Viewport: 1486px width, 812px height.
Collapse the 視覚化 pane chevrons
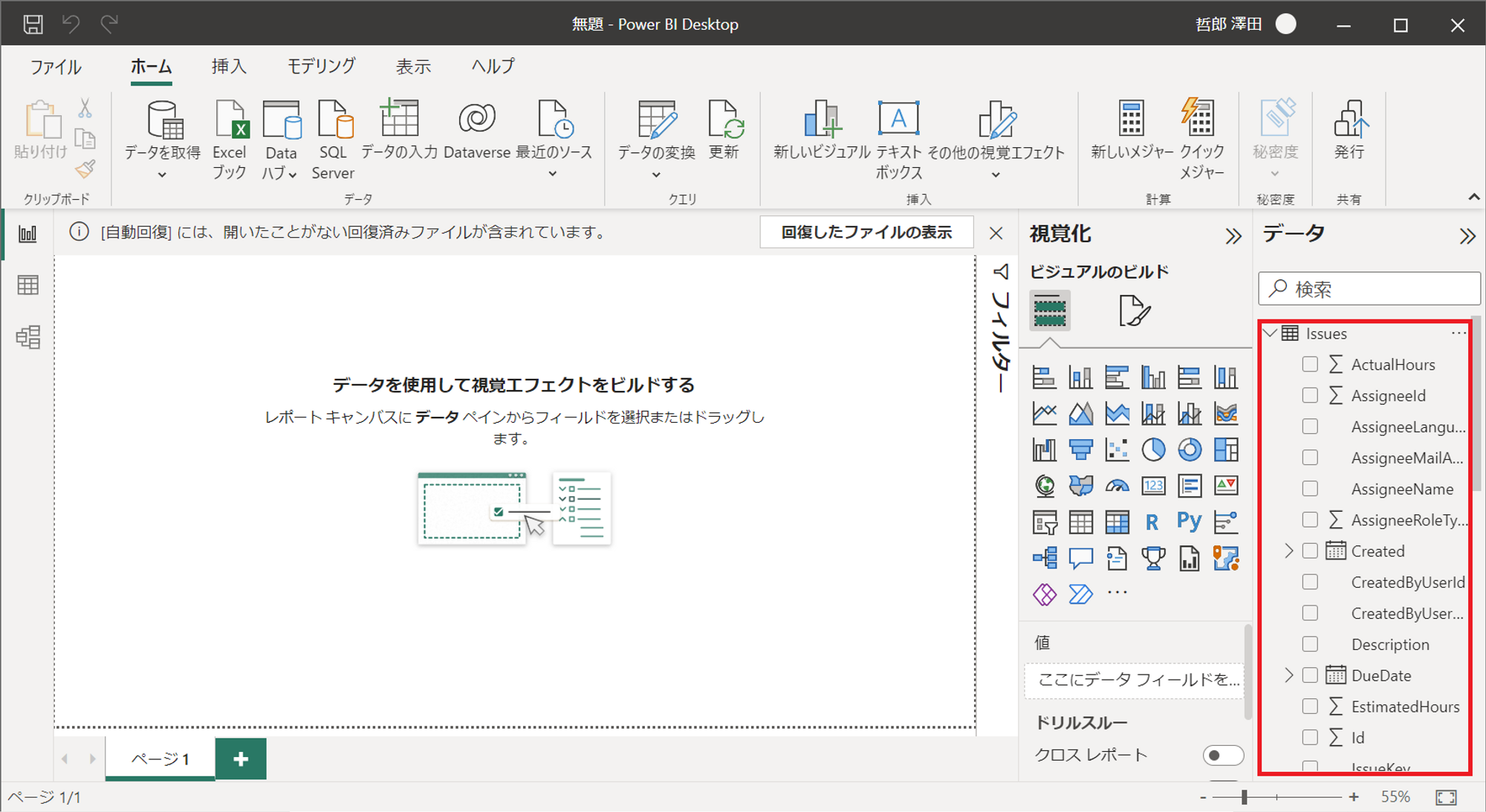(x=1233, y=236)
